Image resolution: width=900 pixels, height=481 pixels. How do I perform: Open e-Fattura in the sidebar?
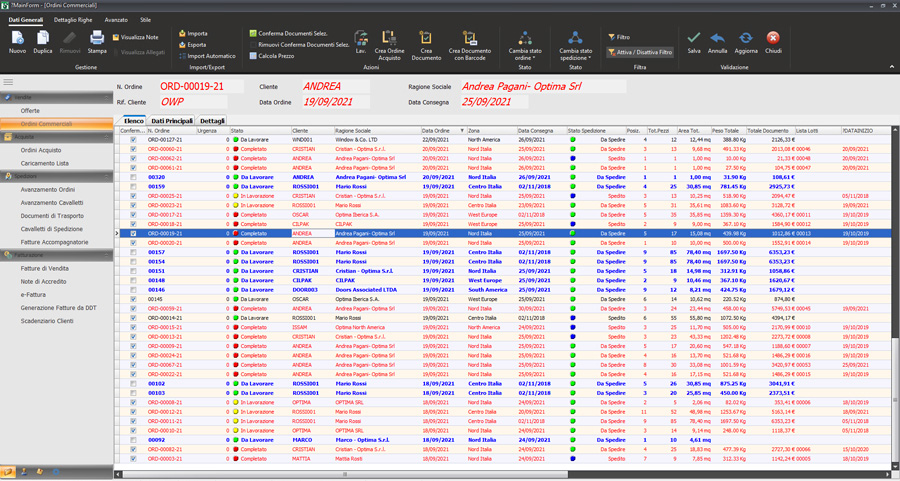pyautogui.click(x=33, y=294)
